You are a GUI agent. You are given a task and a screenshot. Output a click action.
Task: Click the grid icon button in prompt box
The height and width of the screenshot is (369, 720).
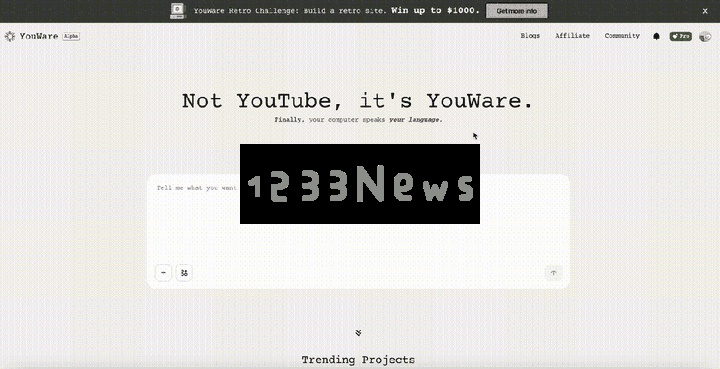click(184, 273)
